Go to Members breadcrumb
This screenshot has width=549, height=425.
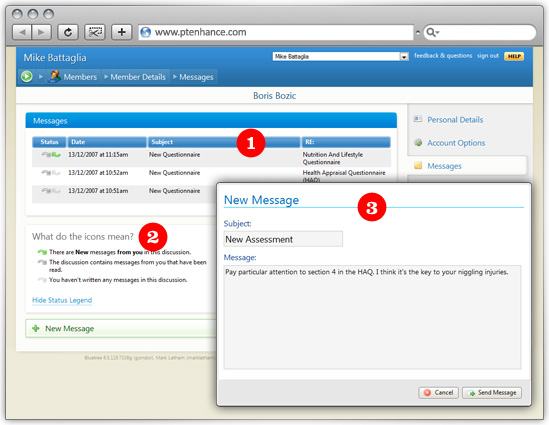click(80, 77)
